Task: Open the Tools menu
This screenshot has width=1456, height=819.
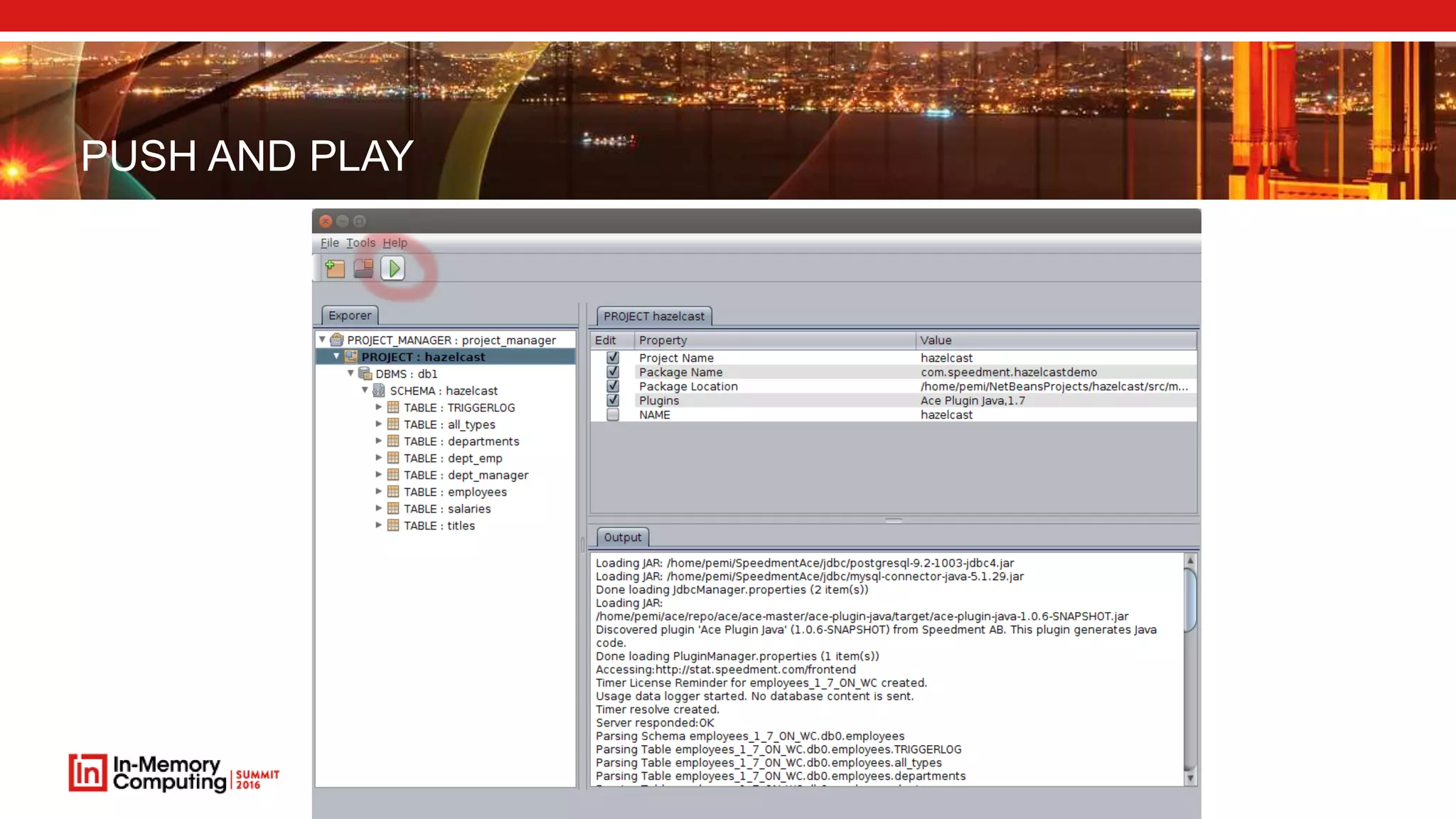Action: [x=360, y=242]
